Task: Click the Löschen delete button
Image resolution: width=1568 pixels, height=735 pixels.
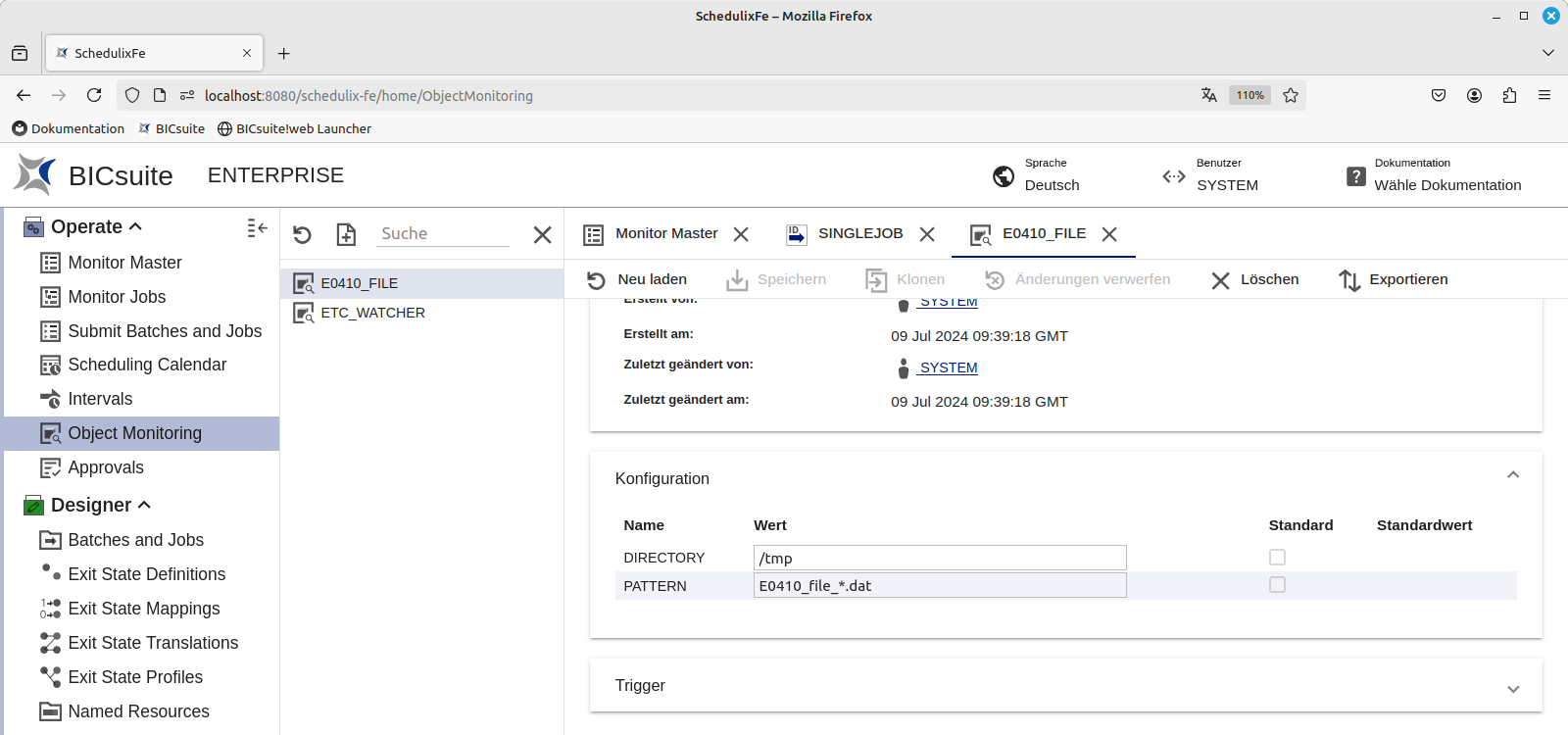Action: click(x=1254, y=280)
